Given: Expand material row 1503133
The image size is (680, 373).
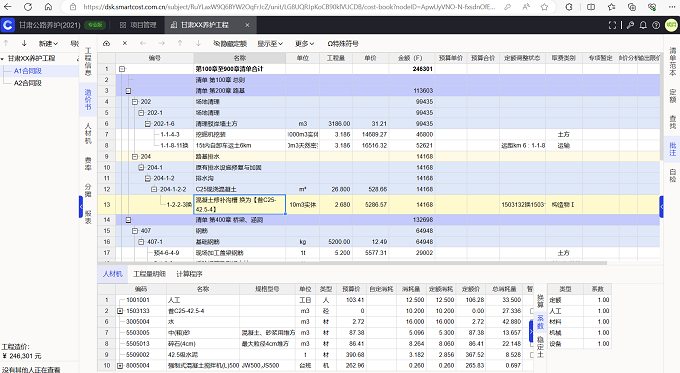Looking at the screenshot, I should click(120, 311).
